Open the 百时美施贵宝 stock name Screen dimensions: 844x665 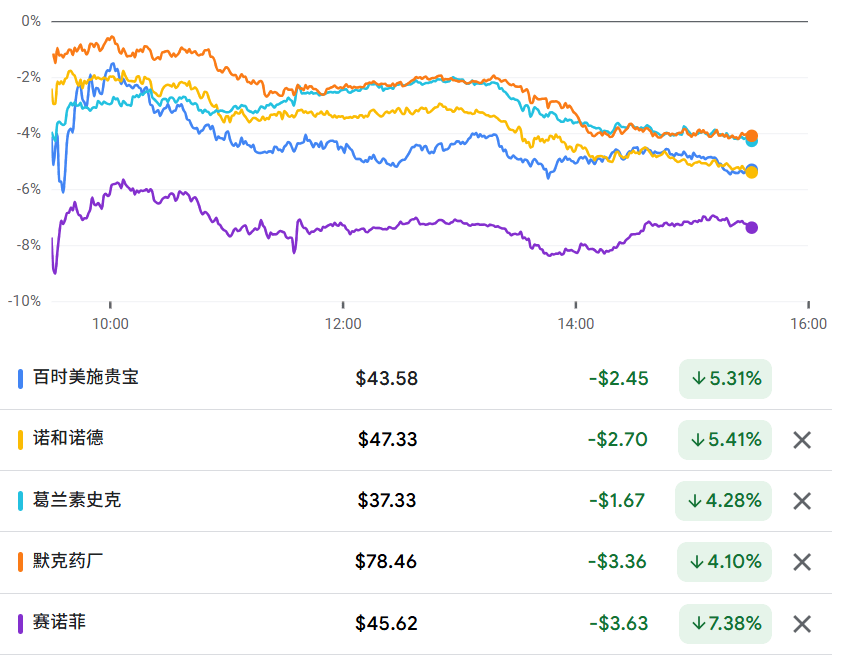(x=85, y=377)
